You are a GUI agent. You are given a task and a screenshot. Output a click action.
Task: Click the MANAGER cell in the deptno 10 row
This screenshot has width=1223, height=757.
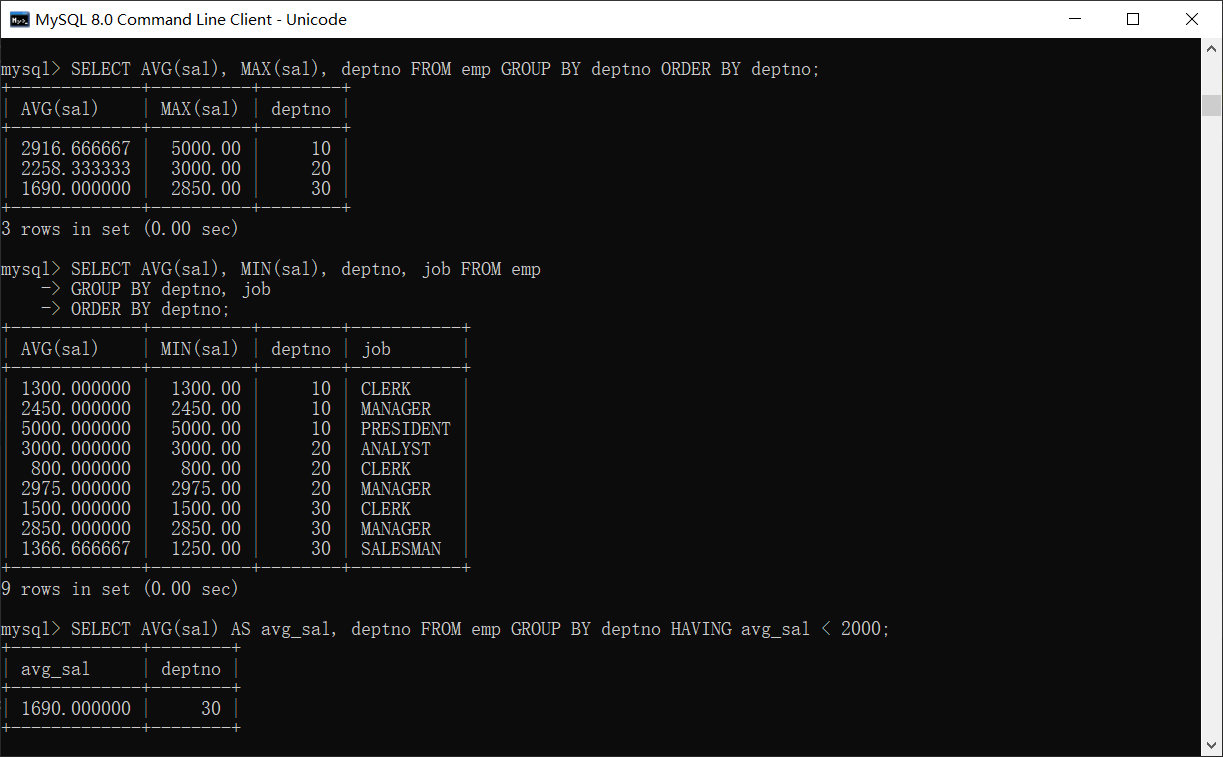pos(396,409)
